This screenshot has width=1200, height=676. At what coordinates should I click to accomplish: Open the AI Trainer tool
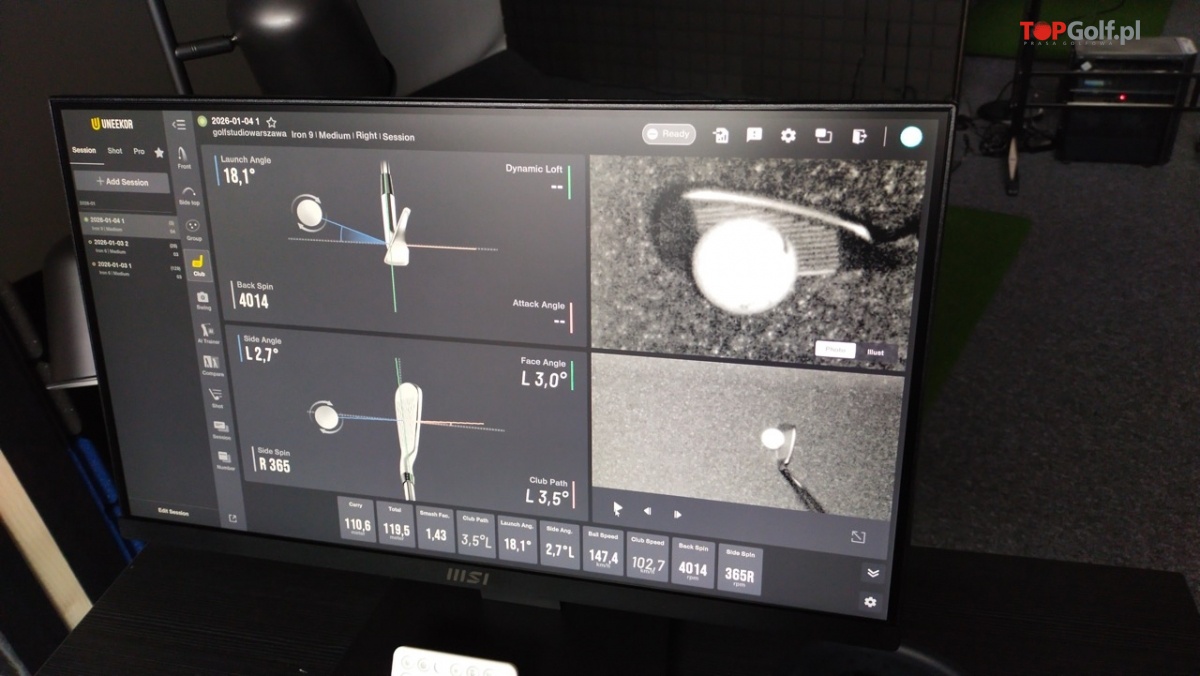pyautogui.click(x=207, y=331)
